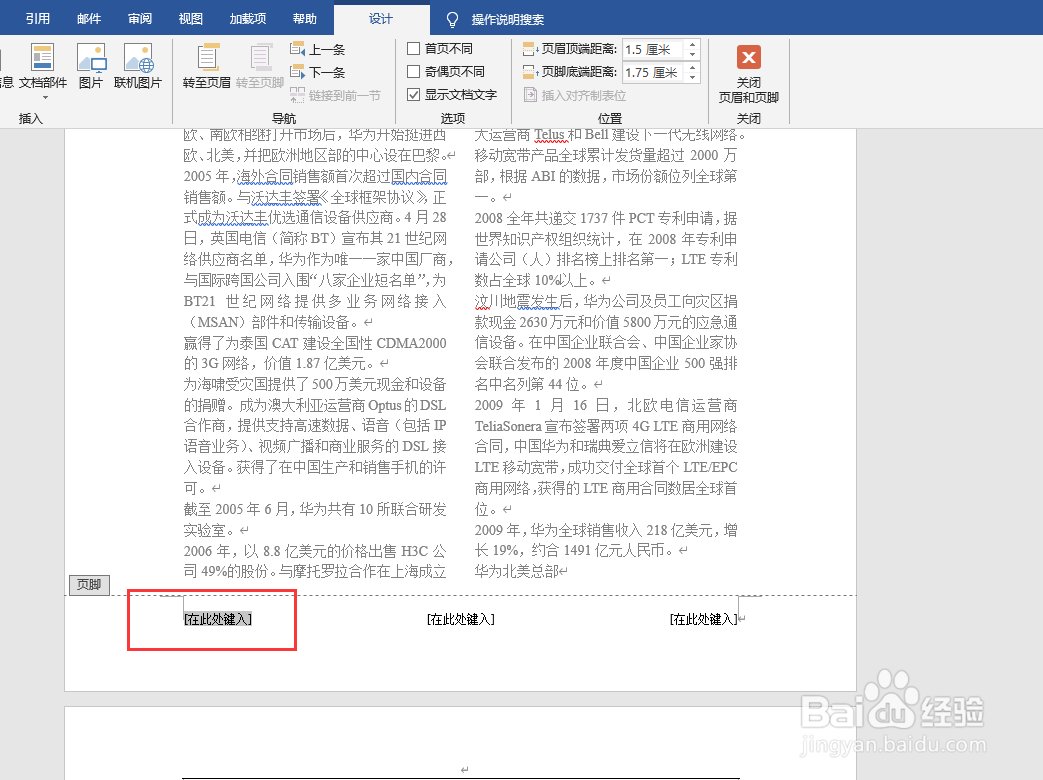Increase 页眉顶端距离 with up arrow

coord(693,45)
